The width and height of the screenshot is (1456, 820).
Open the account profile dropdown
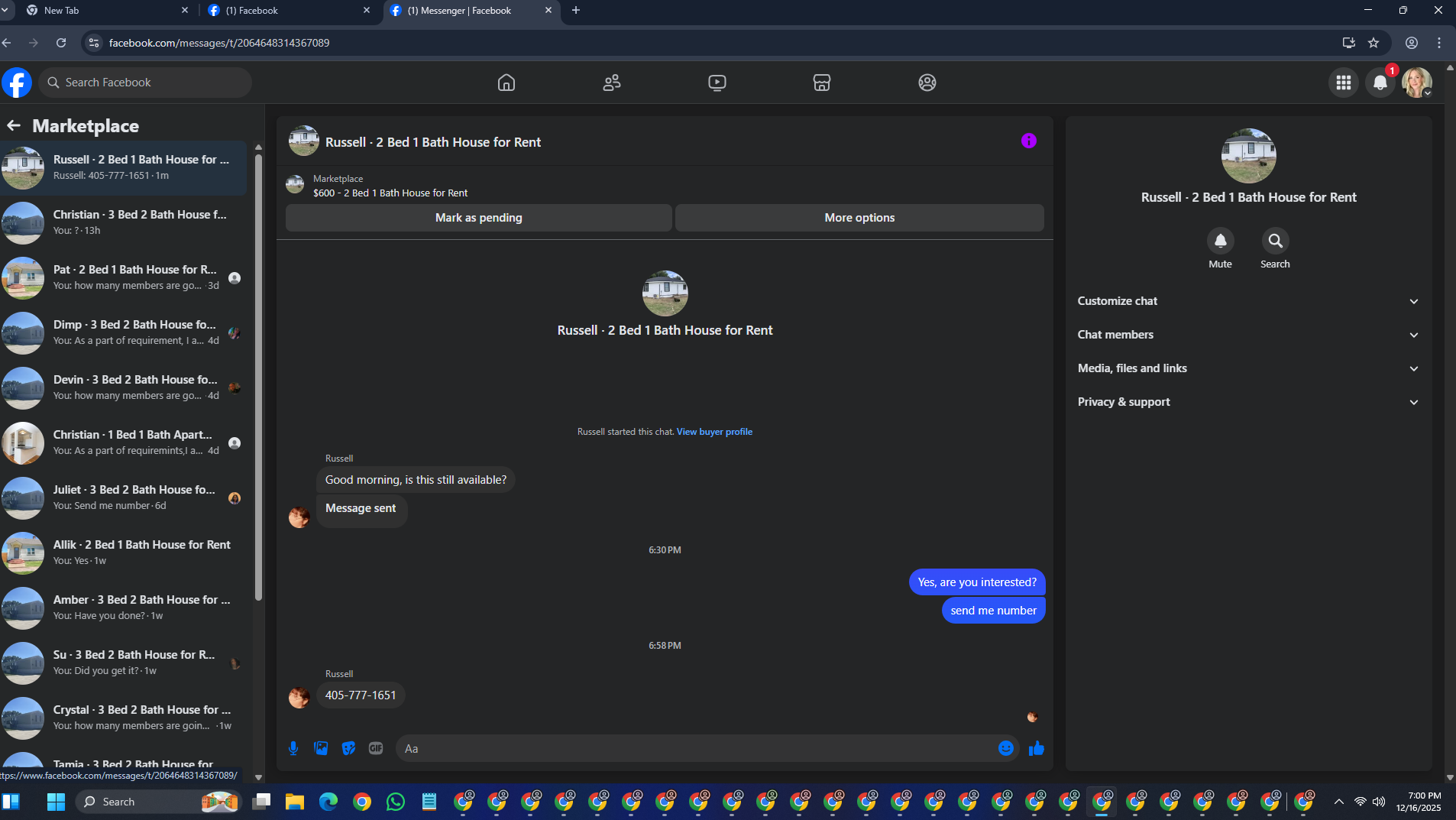tap(1417, 83)
